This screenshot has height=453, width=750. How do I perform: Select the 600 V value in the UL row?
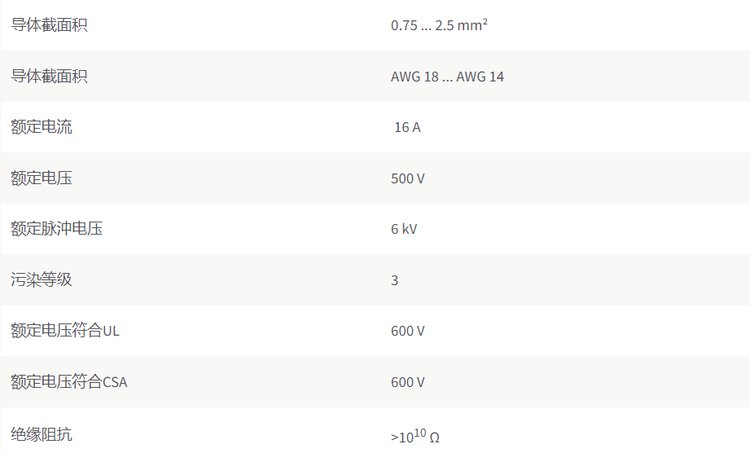point(408,332)
